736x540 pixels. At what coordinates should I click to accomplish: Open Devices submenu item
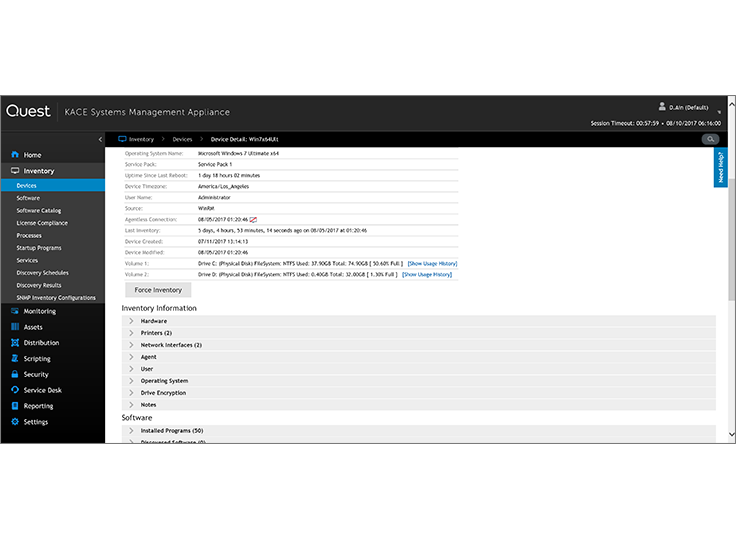(53, 185)
